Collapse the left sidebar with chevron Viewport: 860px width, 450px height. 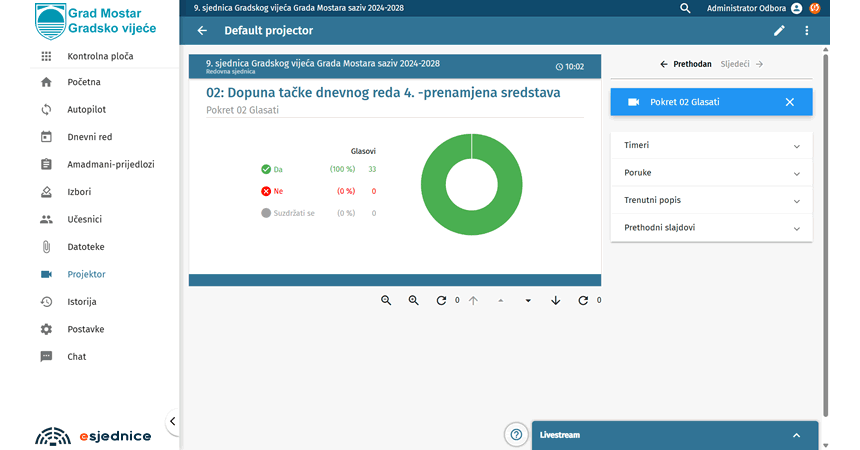coord(172,421)
